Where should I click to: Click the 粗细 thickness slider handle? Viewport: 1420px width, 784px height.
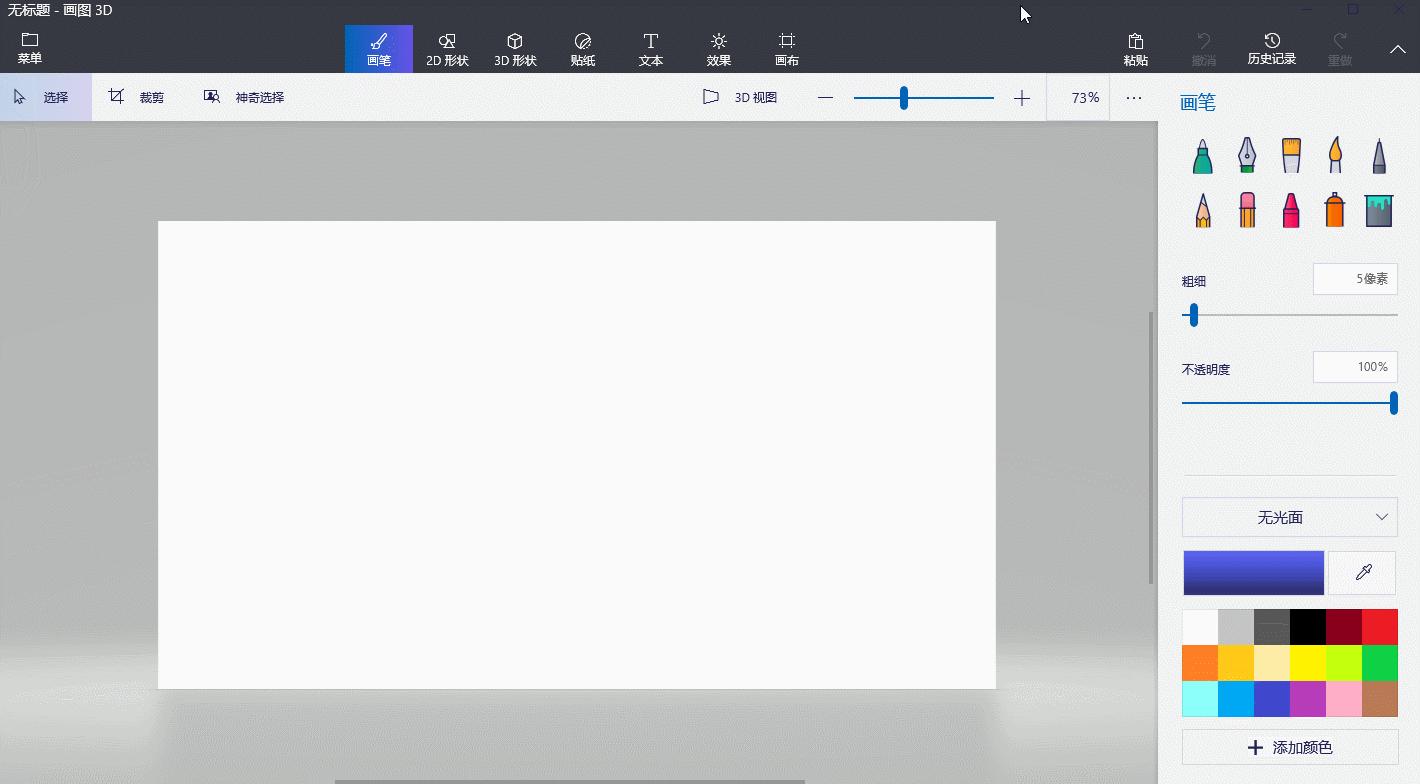pos(1193,315)
